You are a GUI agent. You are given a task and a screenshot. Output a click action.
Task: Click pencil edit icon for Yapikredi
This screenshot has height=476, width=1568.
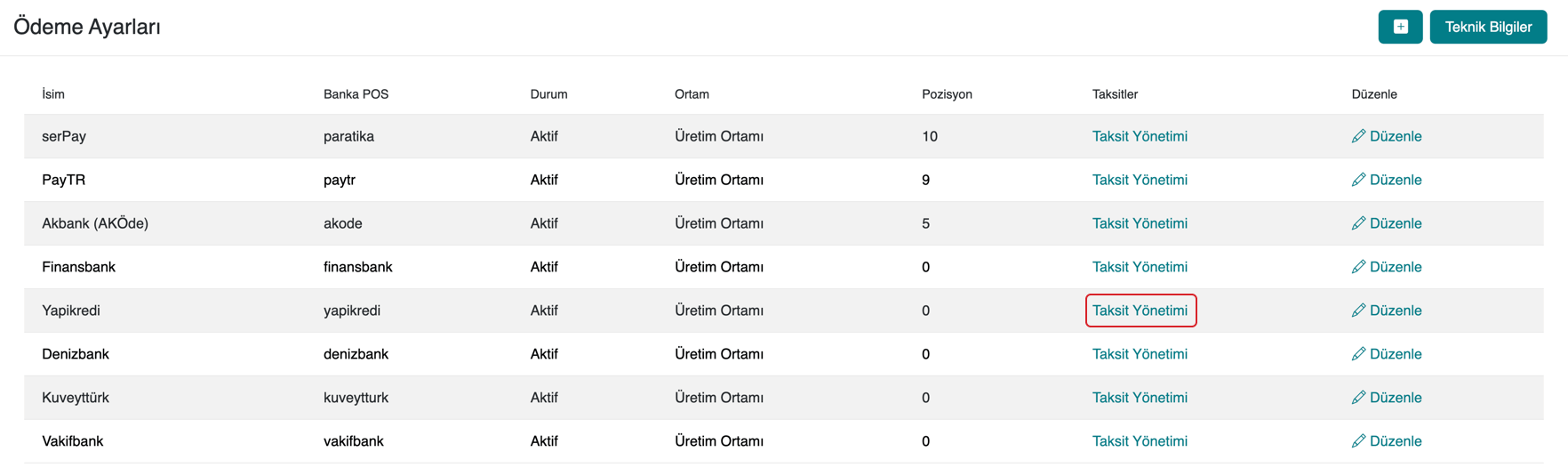pyautogui.click(x=1358, y=311)
